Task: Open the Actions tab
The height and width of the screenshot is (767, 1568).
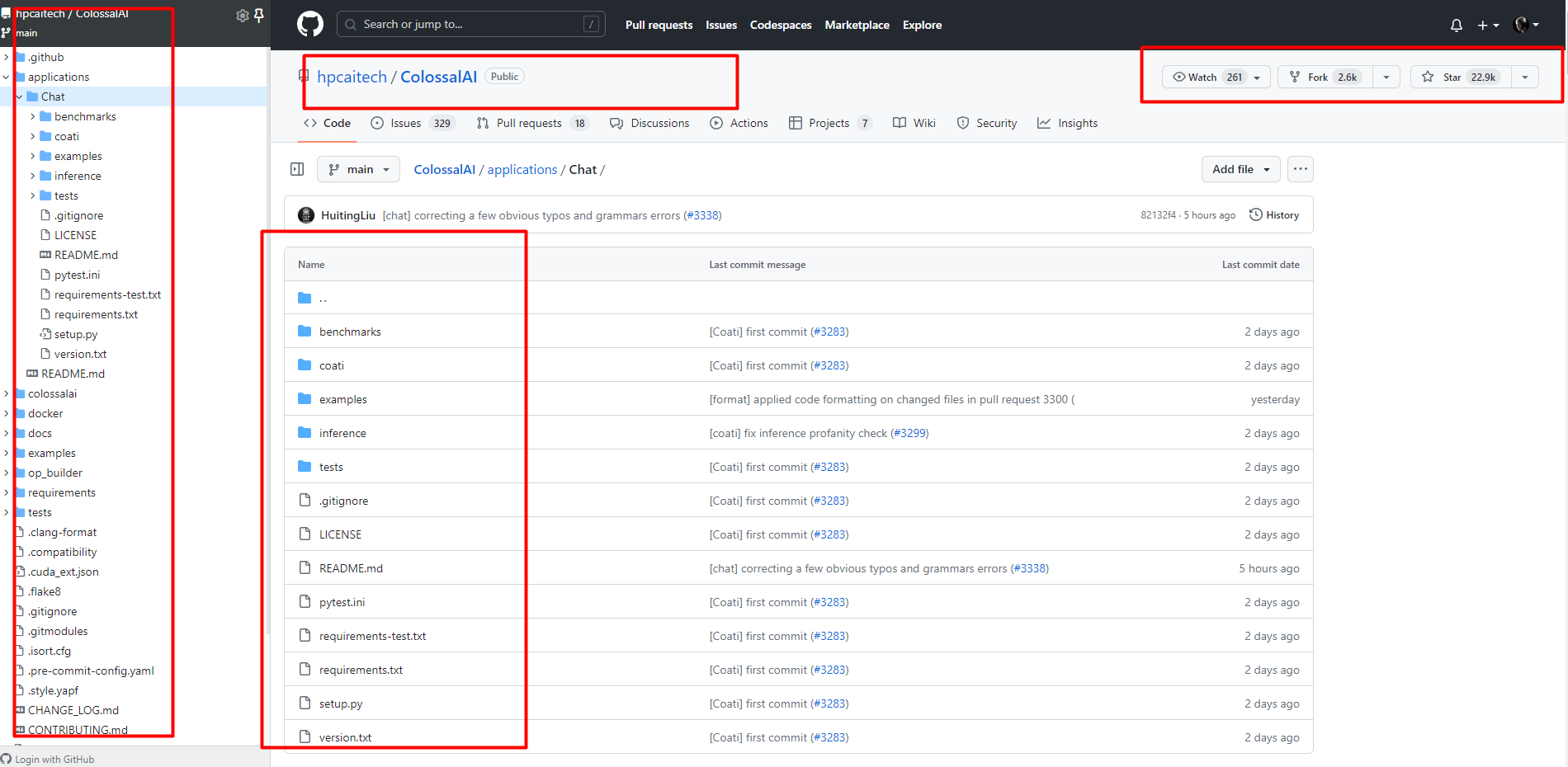Action: coord(739,123)
